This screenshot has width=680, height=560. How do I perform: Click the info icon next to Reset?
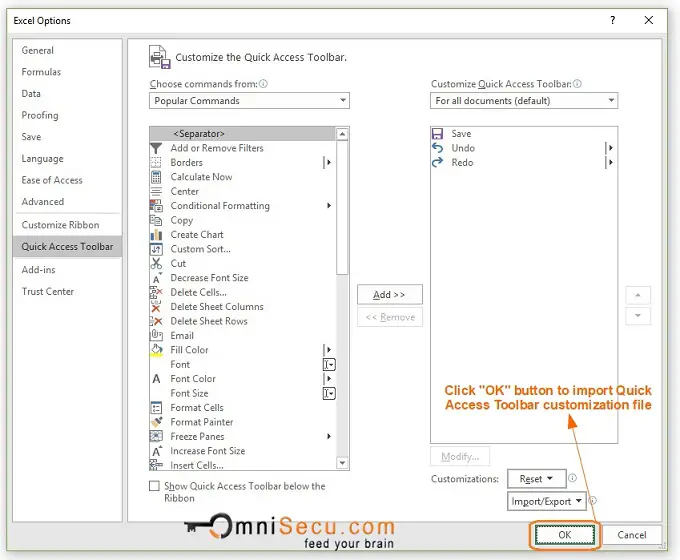coord(572,478)
